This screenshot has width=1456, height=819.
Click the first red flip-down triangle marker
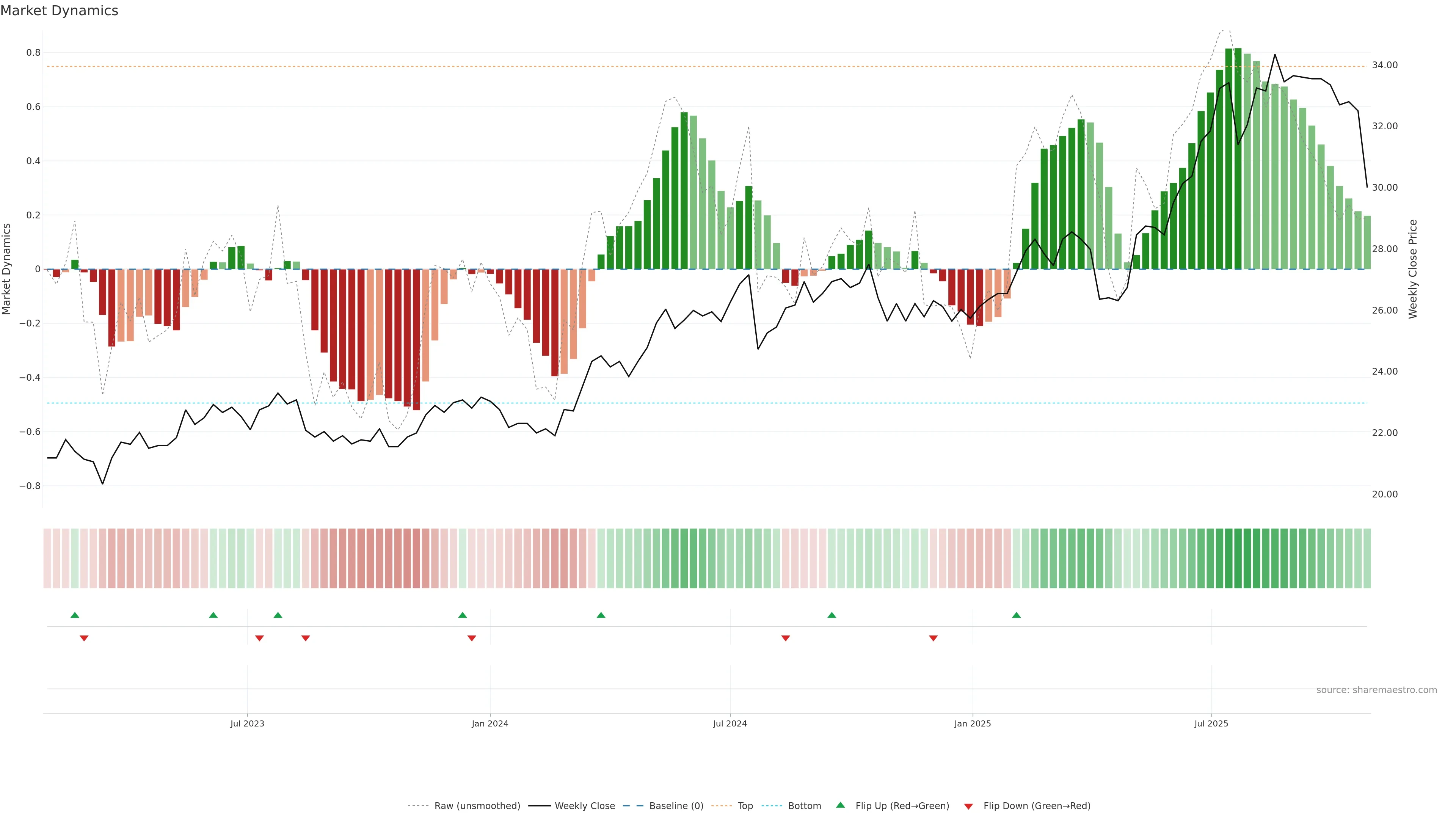(84, 638)
